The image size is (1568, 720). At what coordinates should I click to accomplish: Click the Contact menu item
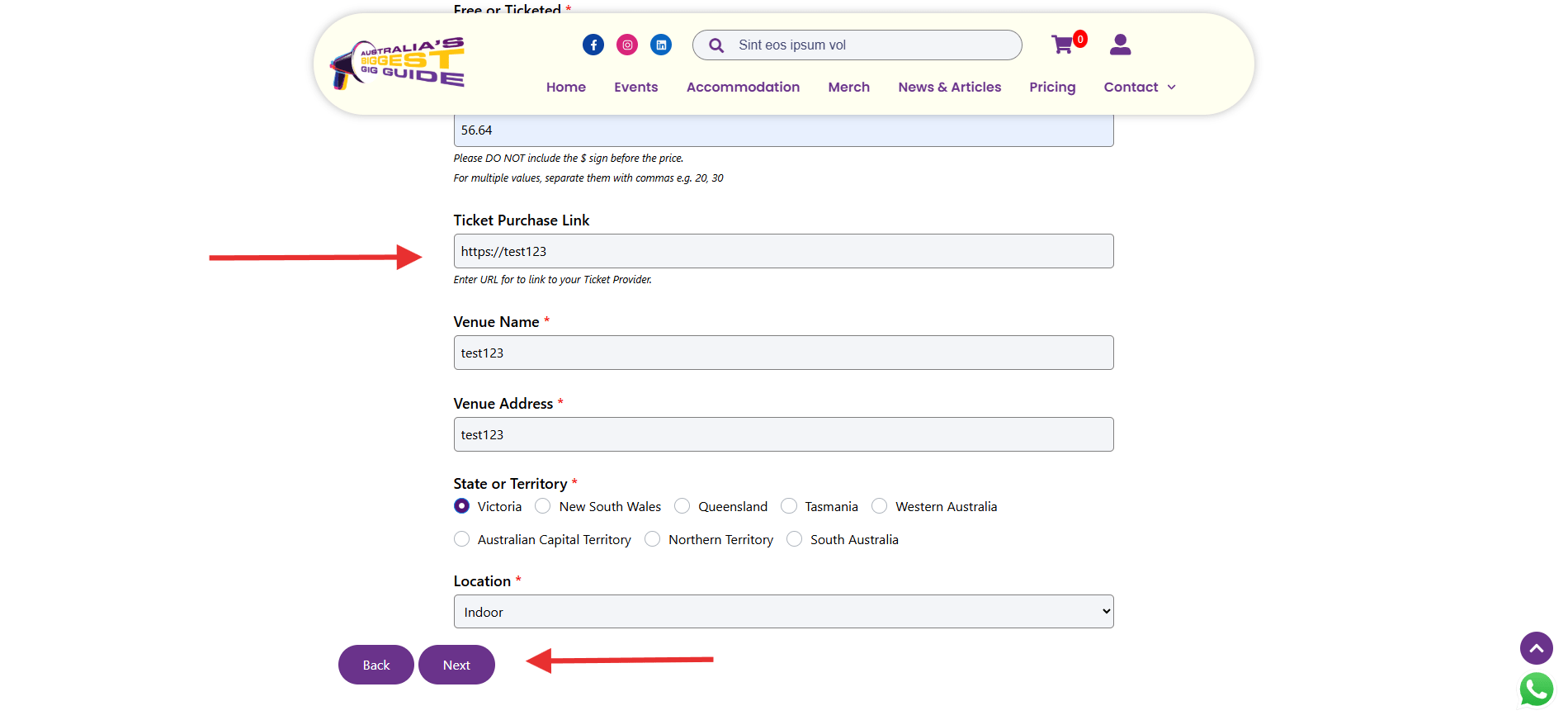click(x=1131, y=88)
